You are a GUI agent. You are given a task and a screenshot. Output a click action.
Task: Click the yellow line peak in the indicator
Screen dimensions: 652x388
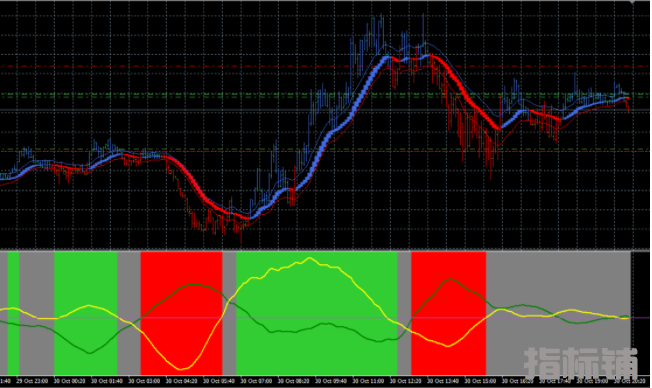[x=309, y=258]
